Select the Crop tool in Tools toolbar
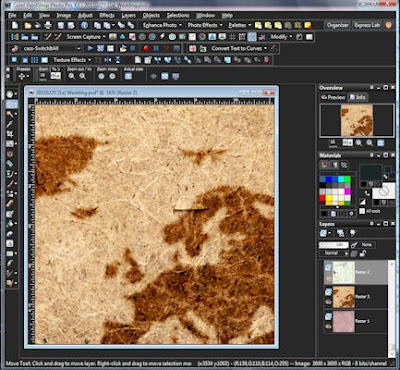This screenshot has height=370, width=400. point(10,134)
